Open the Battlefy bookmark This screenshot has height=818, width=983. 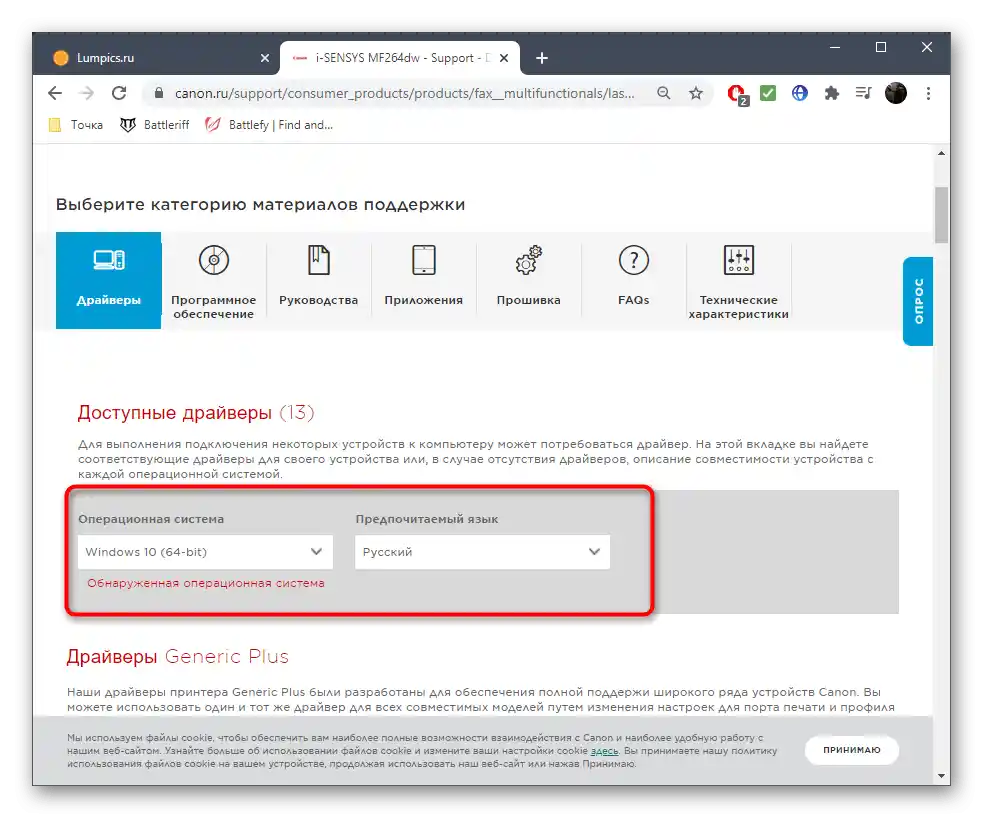[x=269, y=125]
